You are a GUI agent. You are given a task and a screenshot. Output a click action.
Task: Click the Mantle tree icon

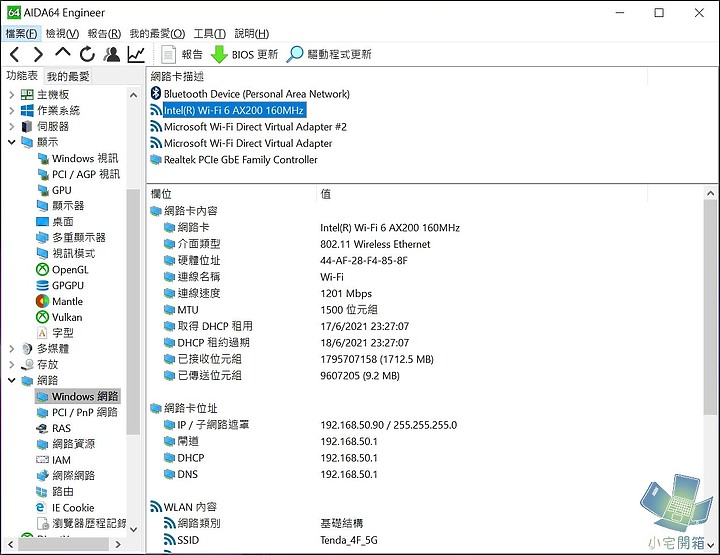pos(43,301)
